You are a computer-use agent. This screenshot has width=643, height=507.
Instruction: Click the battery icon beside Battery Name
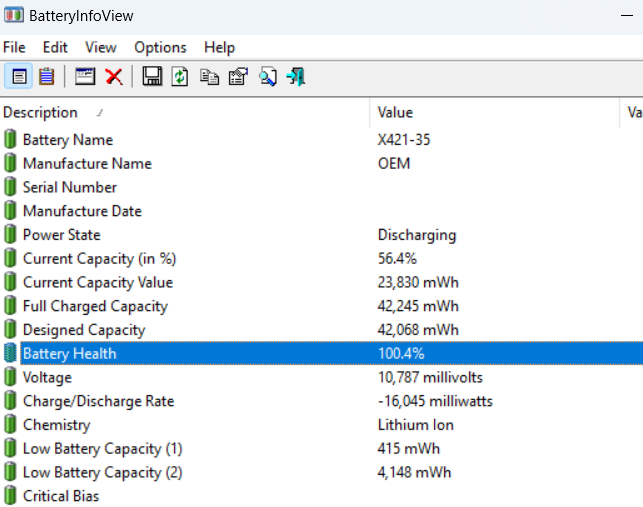(10, 139)
